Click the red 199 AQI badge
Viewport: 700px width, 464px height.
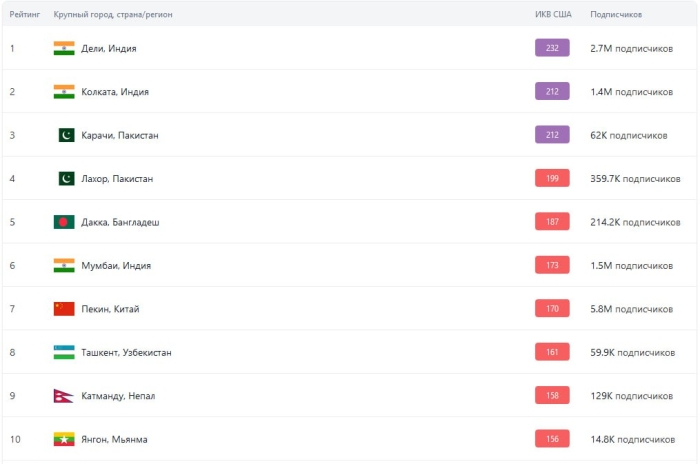click(552, 178)
